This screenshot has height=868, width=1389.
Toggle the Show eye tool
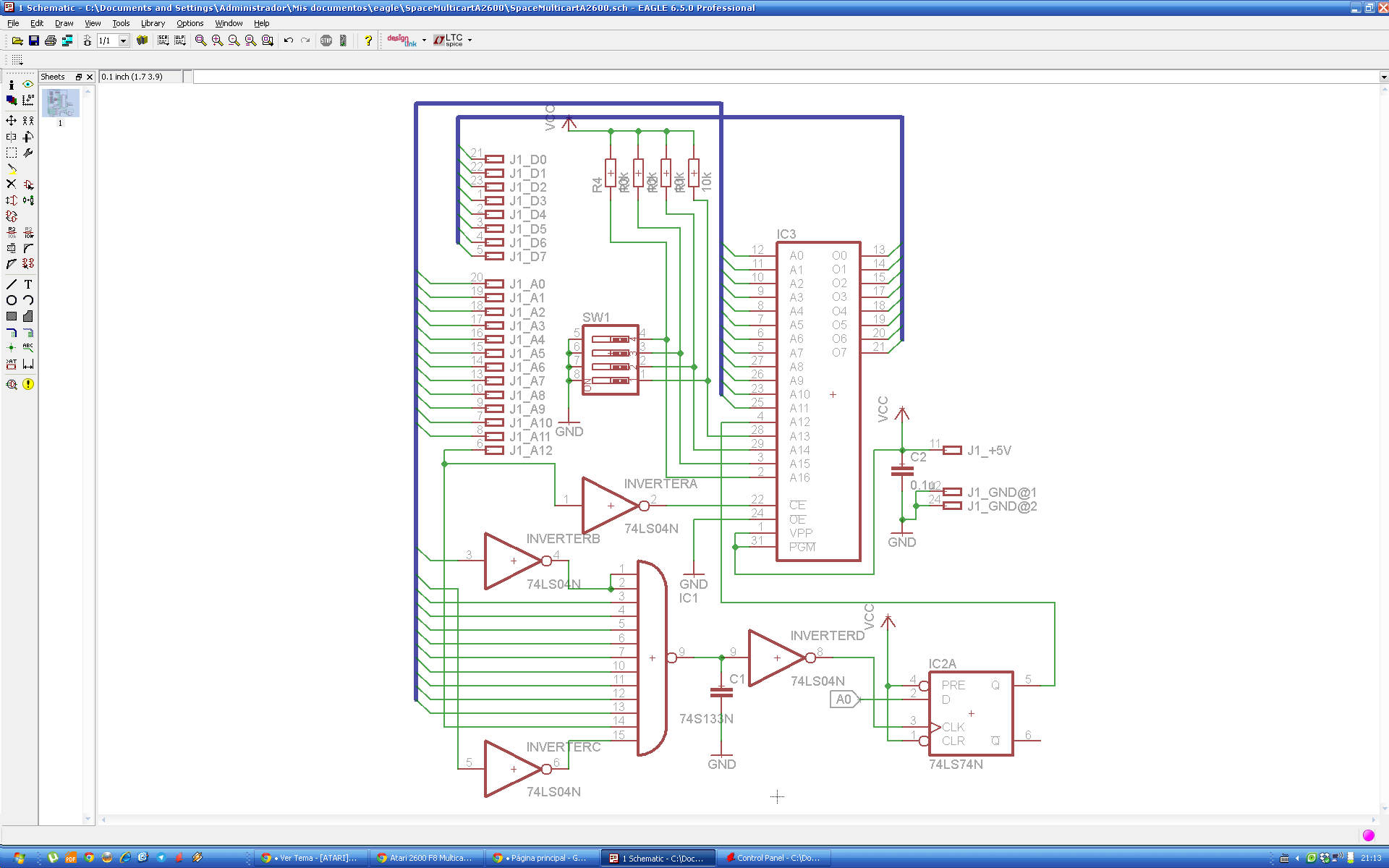point(28,85)
